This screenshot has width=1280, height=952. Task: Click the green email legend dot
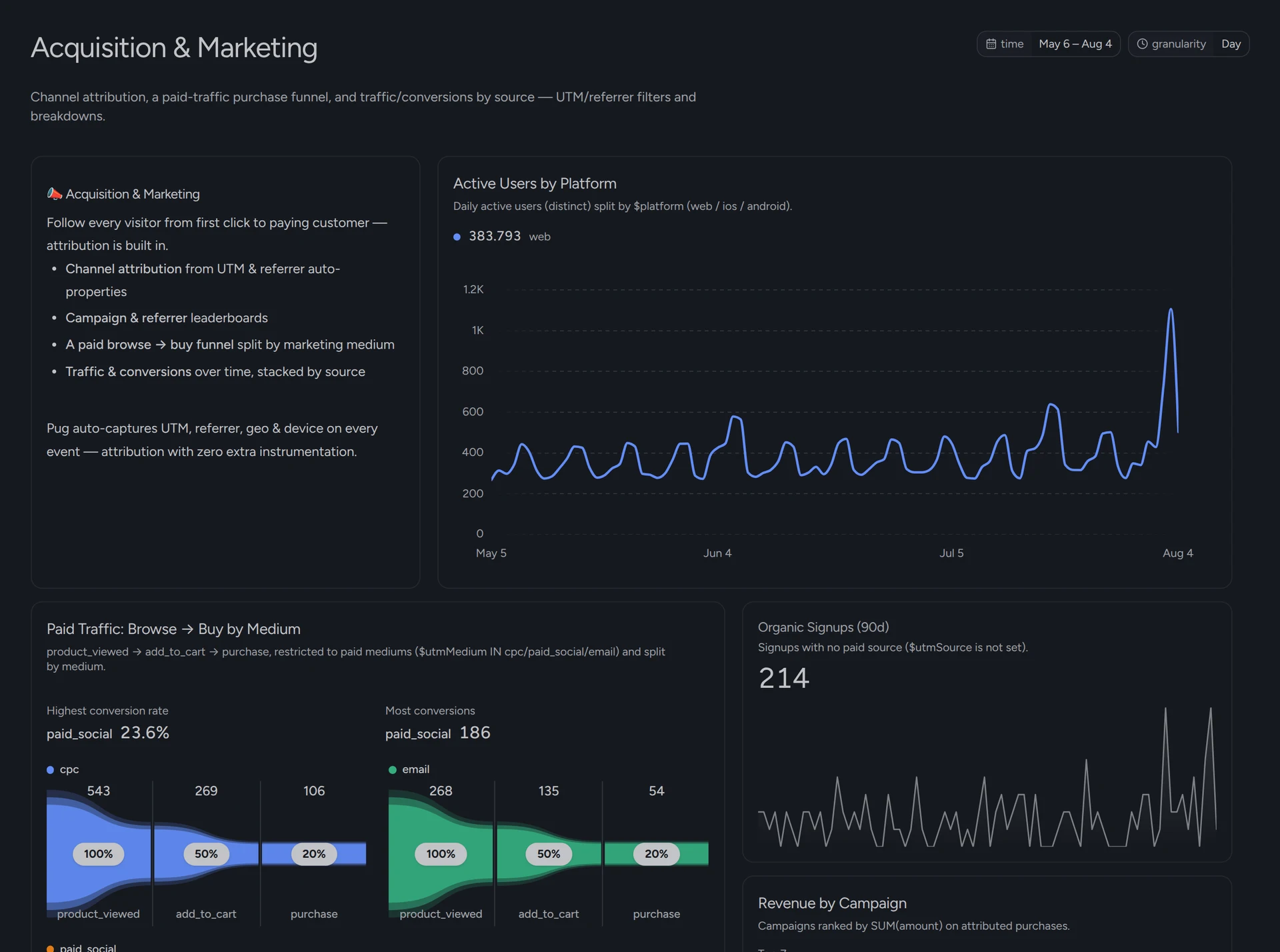tap(393, 770)
